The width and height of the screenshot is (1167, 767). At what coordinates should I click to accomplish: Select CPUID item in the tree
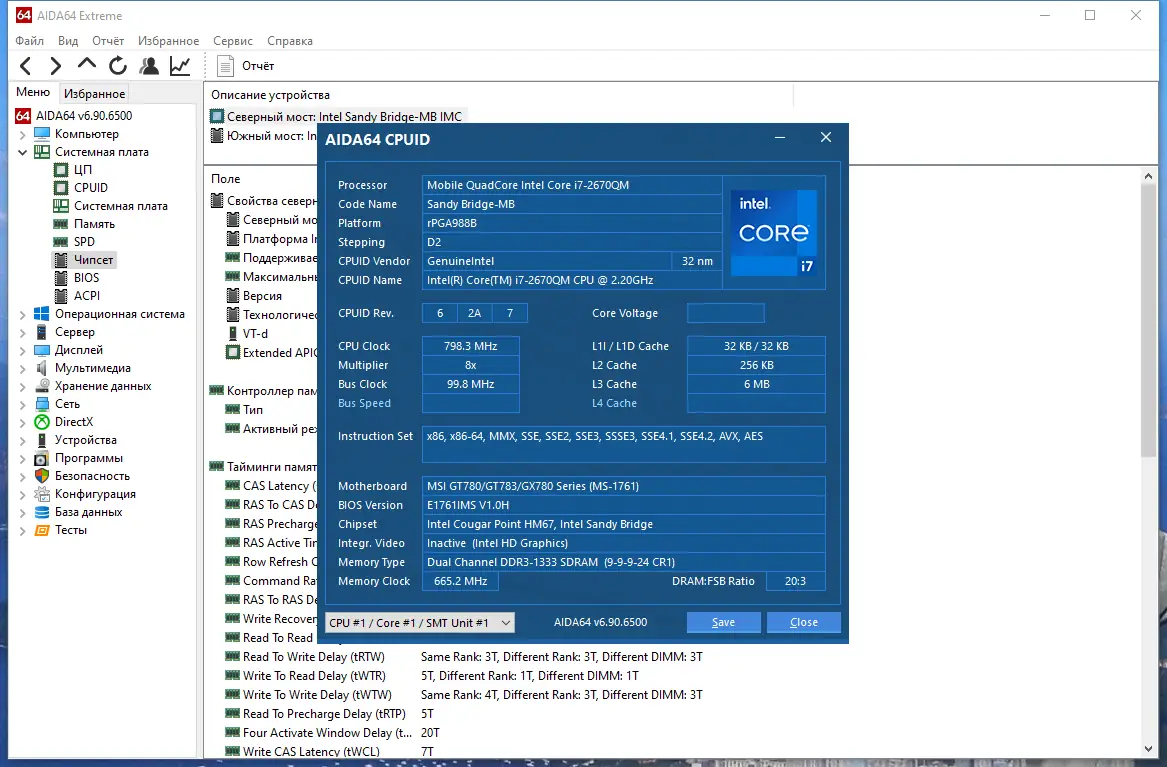click(90, 188)
